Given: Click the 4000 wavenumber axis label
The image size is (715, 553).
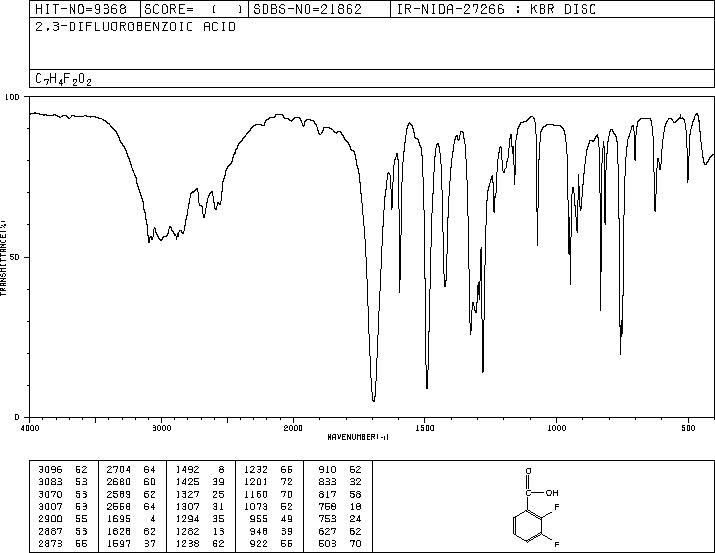Looking at the screenshot, I should point(30,428).
